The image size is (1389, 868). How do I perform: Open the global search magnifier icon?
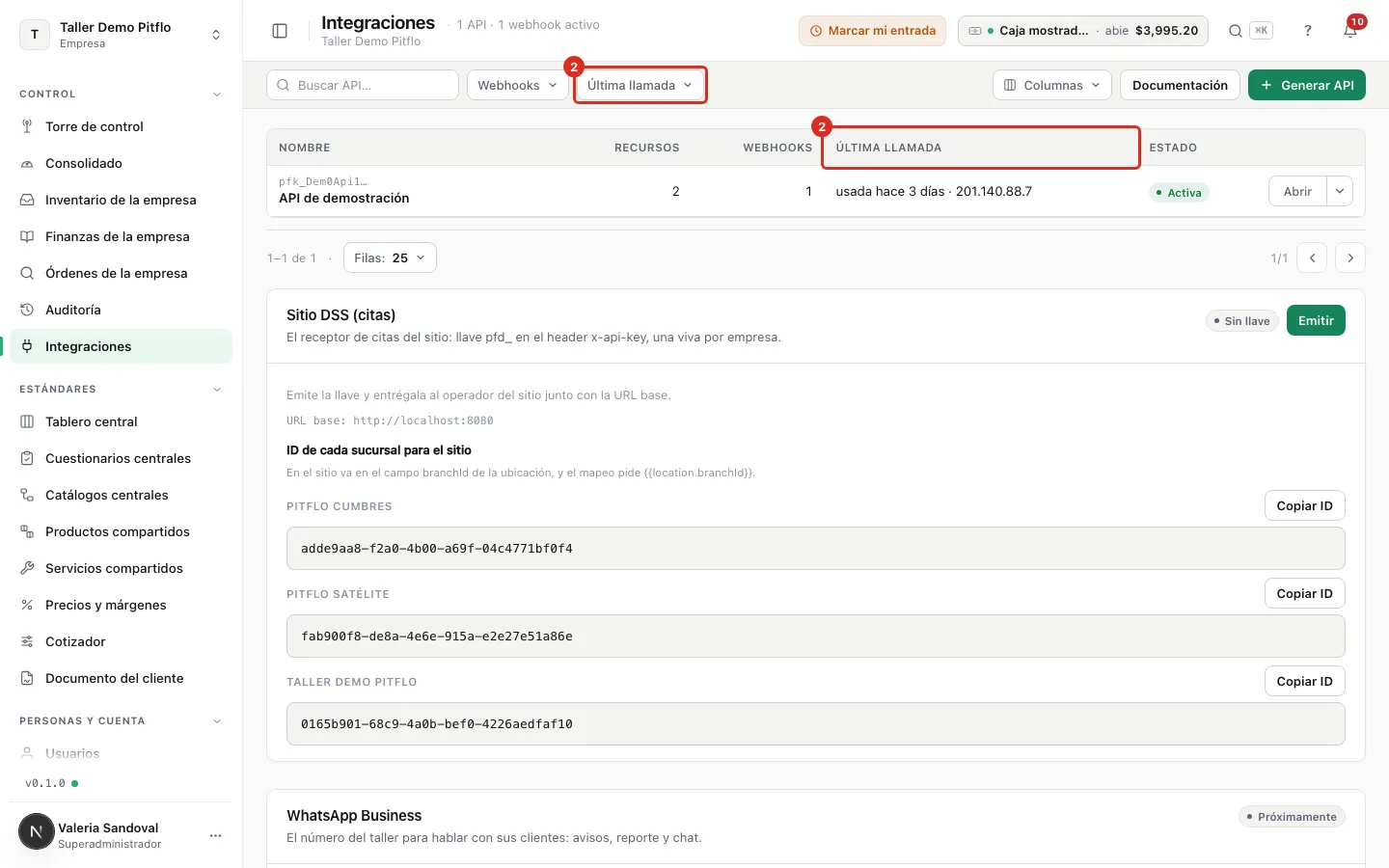tap(1235, 31)
